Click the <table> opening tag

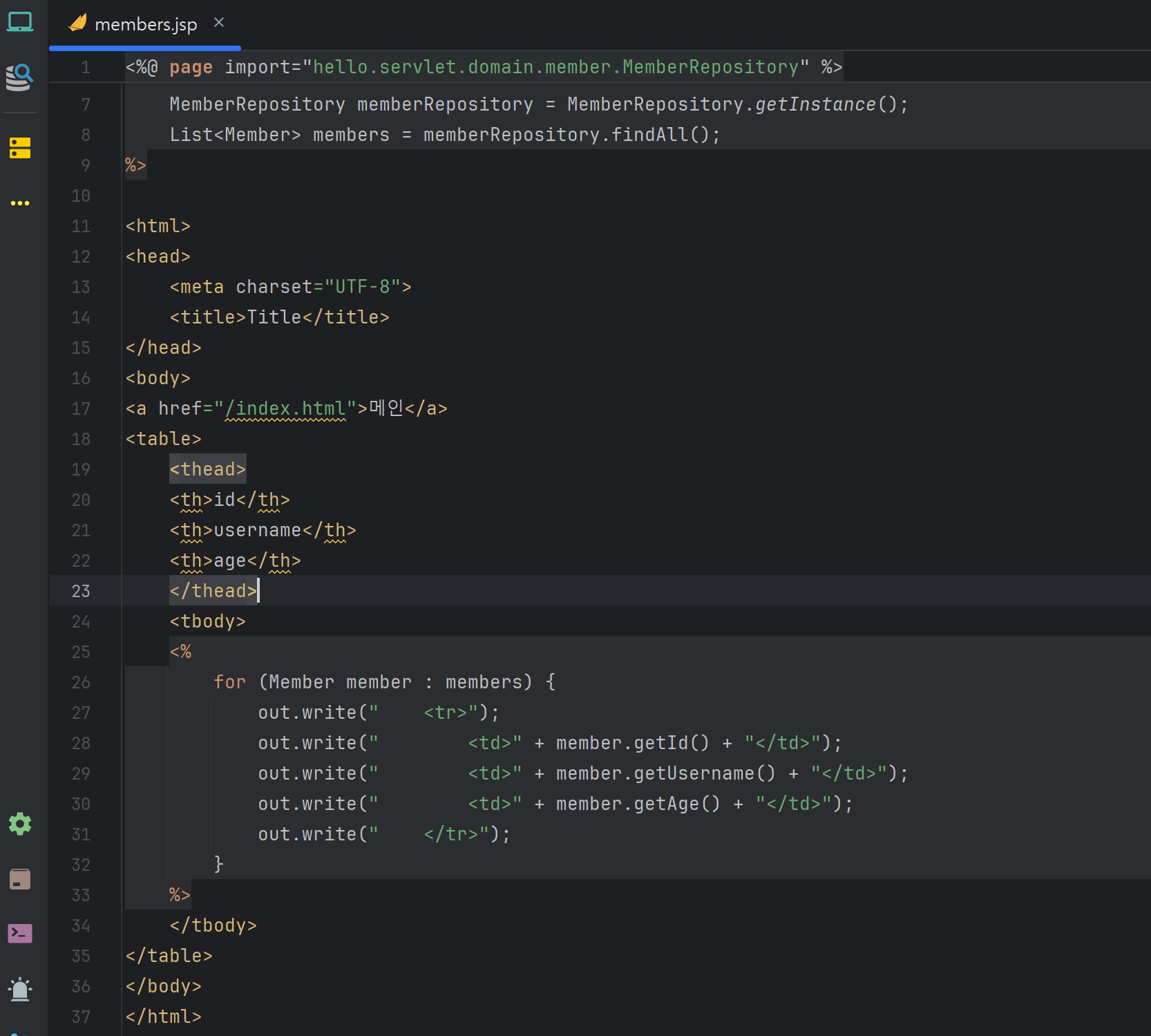164,439
